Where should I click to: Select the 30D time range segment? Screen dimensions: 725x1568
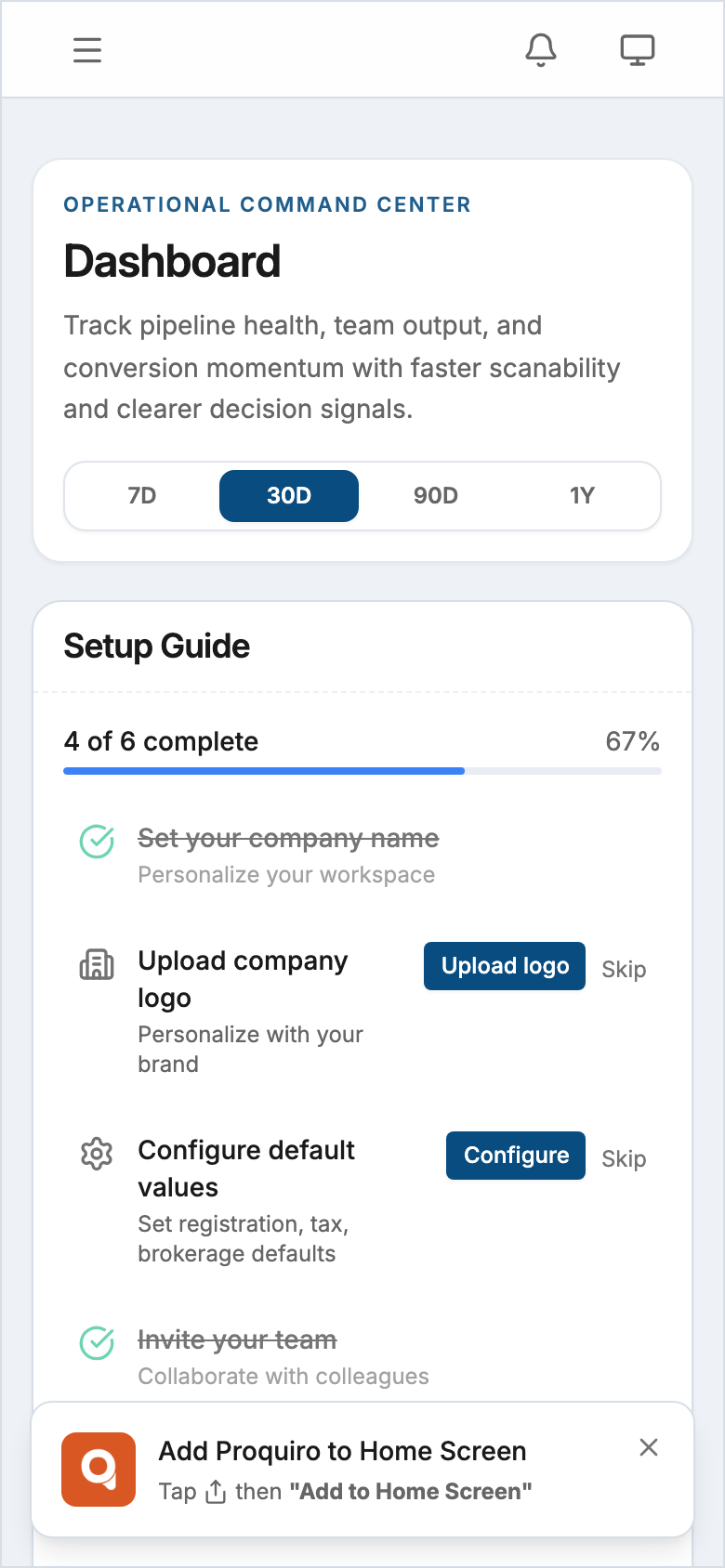tap(288, 495)
